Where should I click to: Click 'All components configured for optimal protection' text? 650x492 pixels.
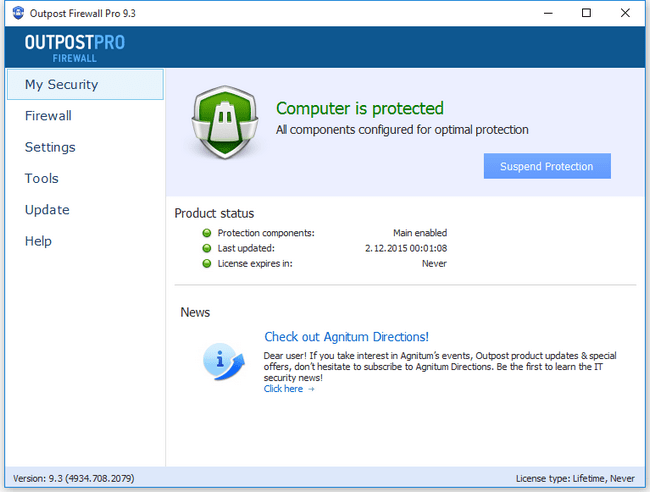(x=402, y=130)
